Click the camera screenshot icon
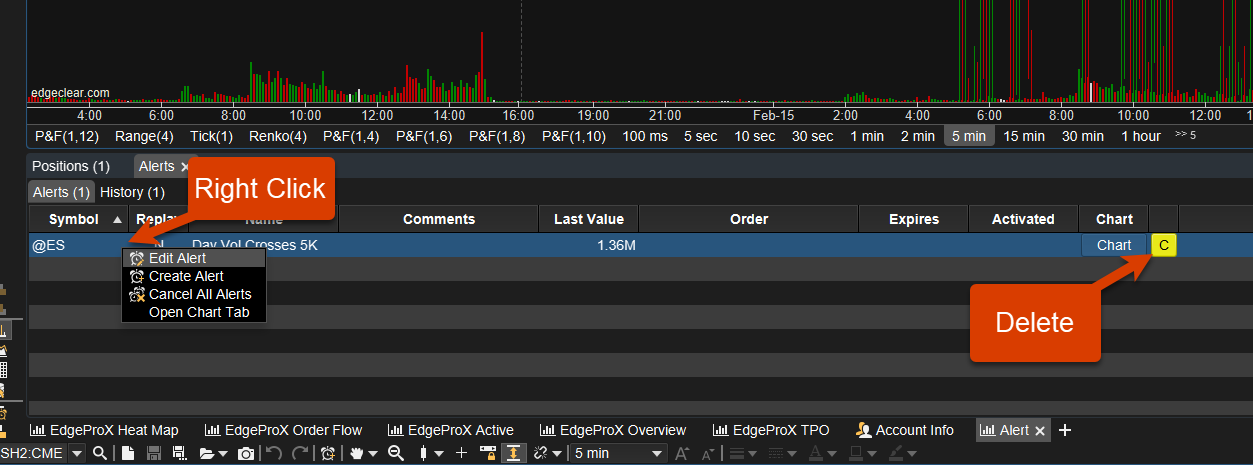1253x465 pixels. click(246, 454)
